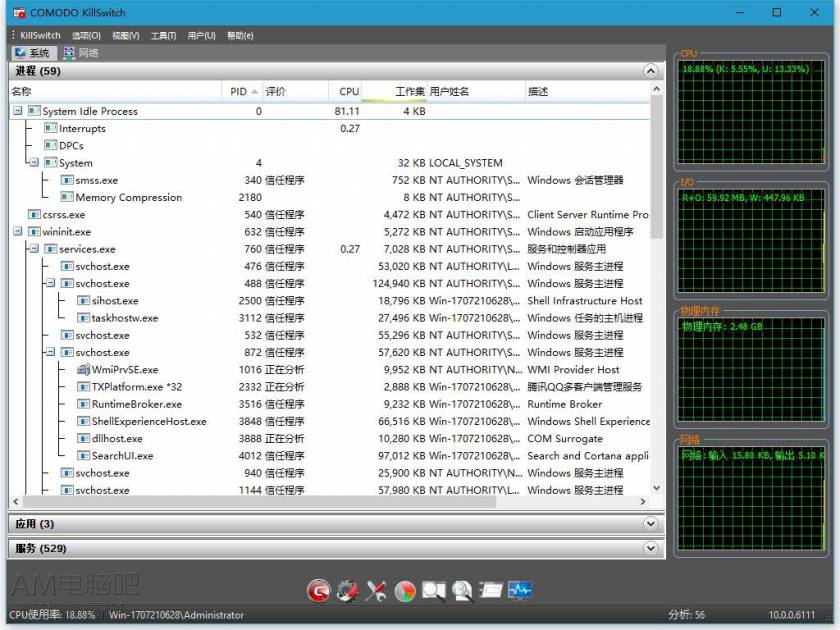
Task: Sort processes by the 名称 column header
Action: (116, 92)
